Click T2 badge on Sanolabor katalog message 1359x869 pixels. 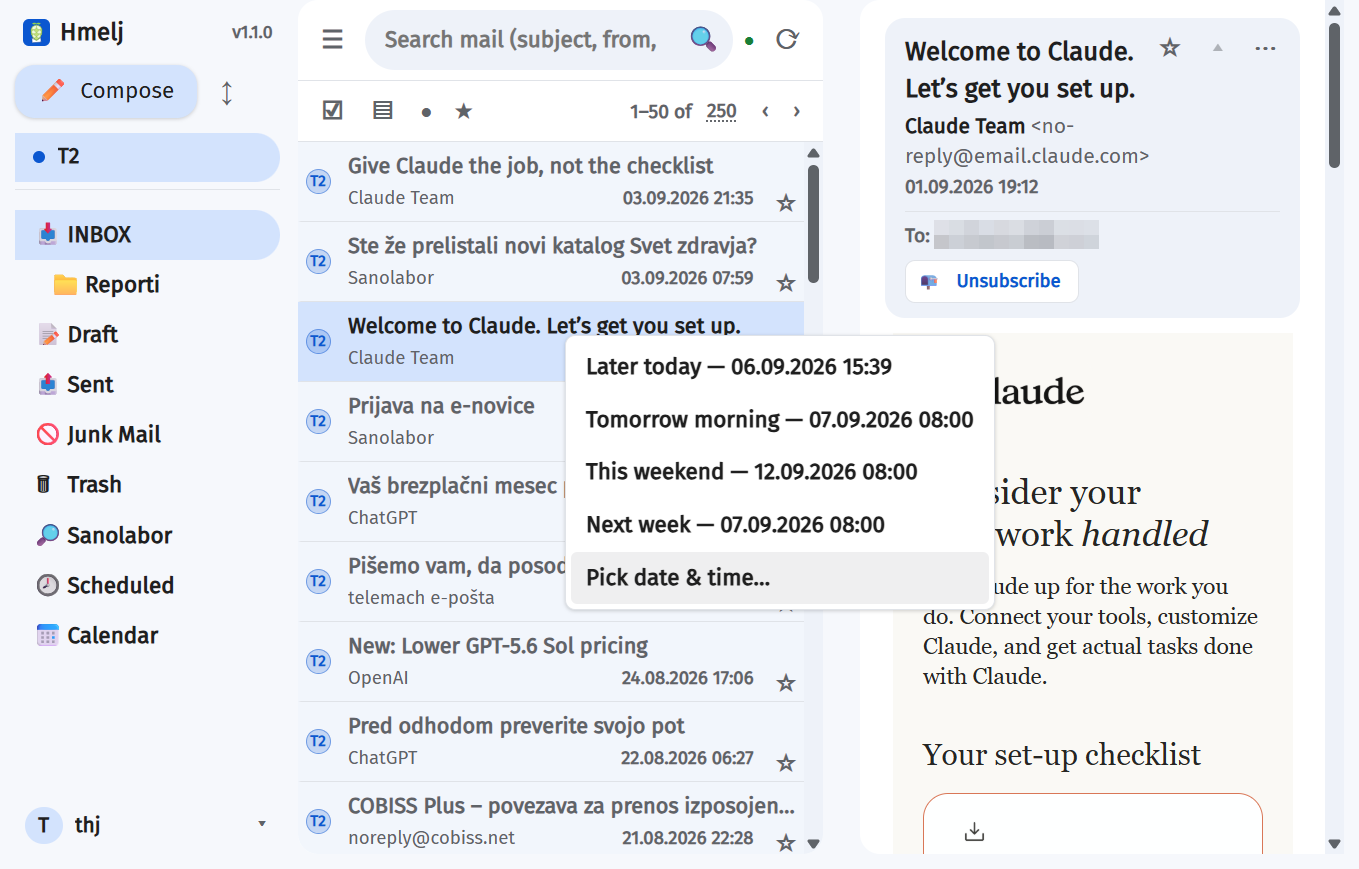coord(318,261)
